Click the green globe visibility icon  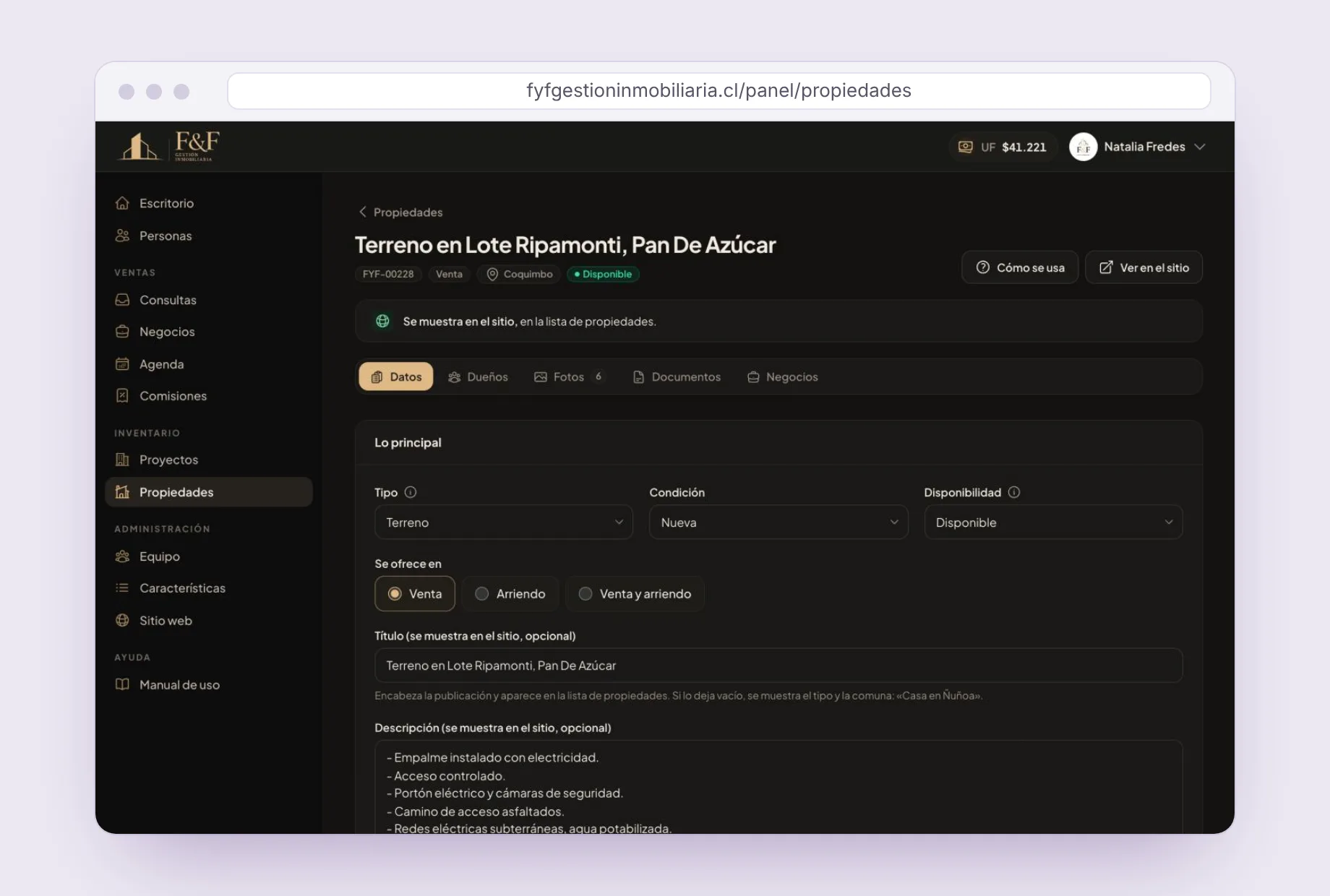coord(382,322)
